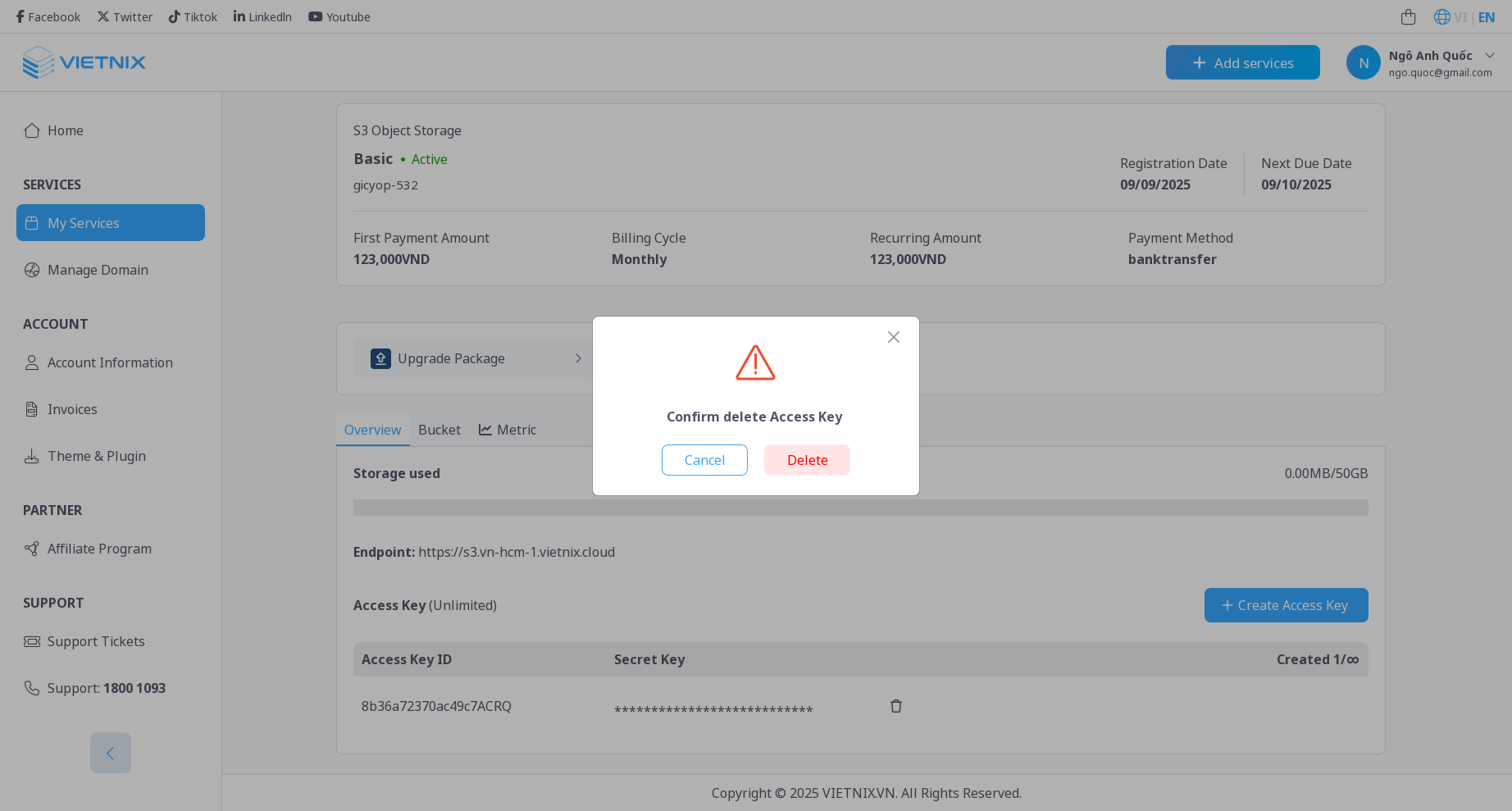The image size is (1512, 811).
Task: Open the Affiliate Program page
Action: click(x=98, y=548)
